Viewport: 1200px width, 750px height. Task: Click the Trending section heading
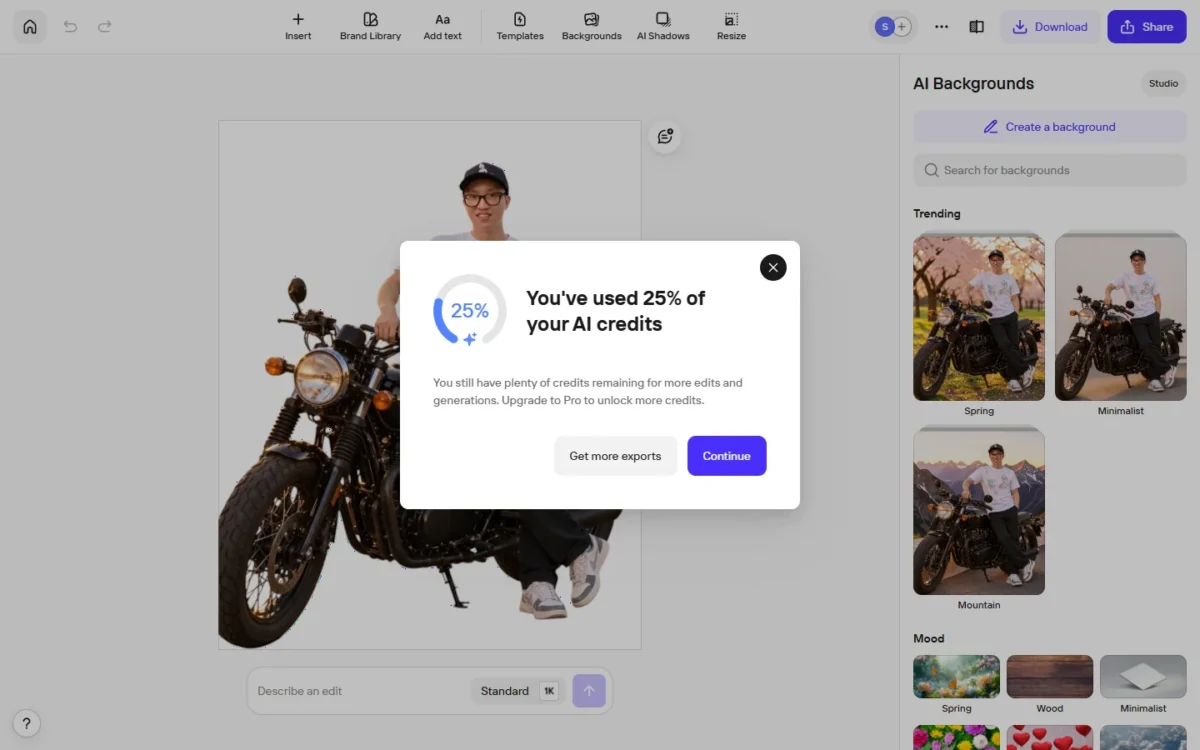[937, 214]
